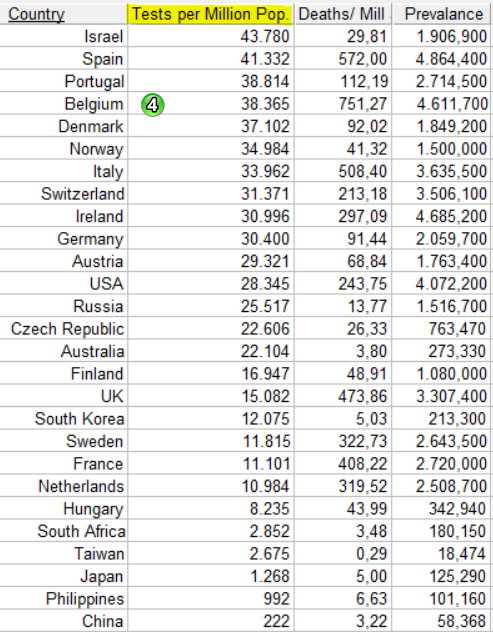Click the highlighted Tests per Million Pop. header

tap(210, 15)
